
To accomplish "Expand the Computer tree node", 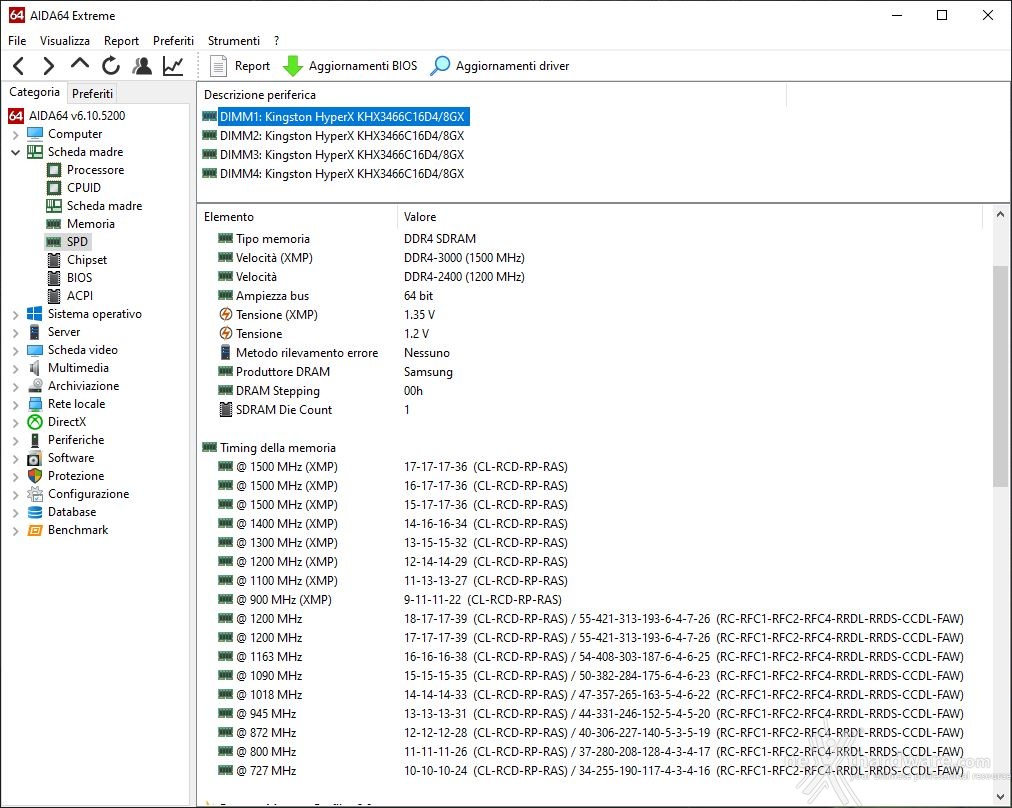I will point(15,134).
